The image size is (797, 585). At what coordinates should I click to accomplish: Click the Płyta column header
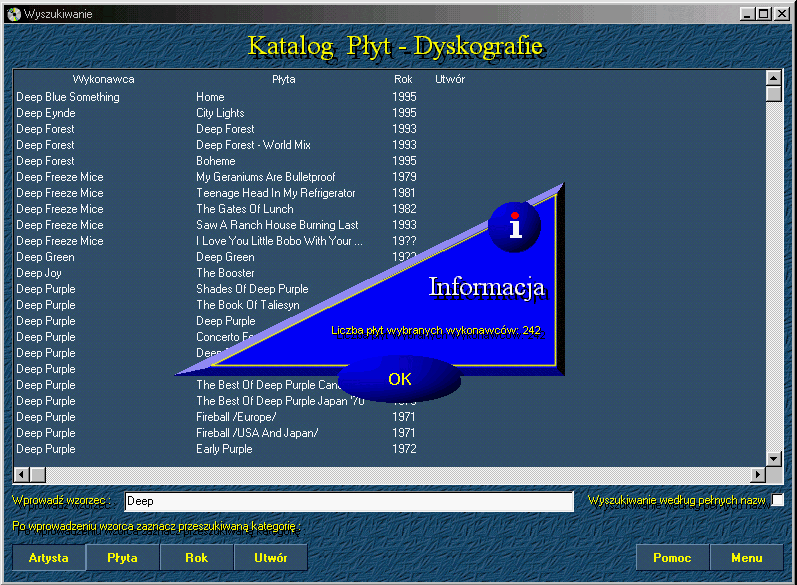(x=284, y=79)
